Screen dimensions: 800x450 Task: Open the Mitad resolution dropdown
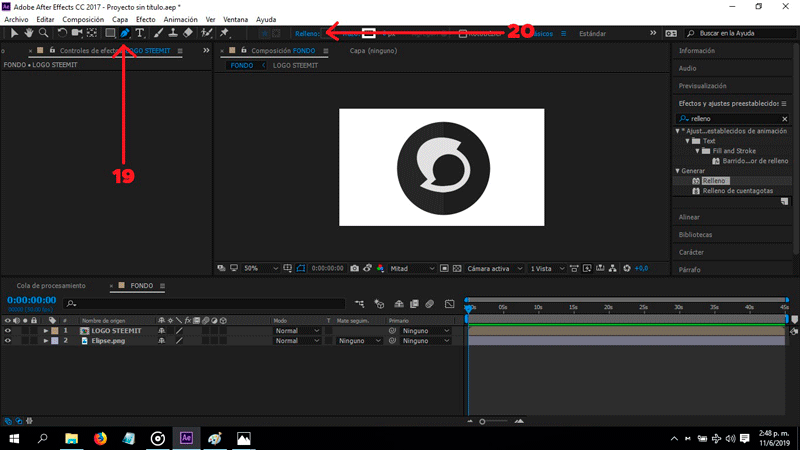click(x=412, y=268)
